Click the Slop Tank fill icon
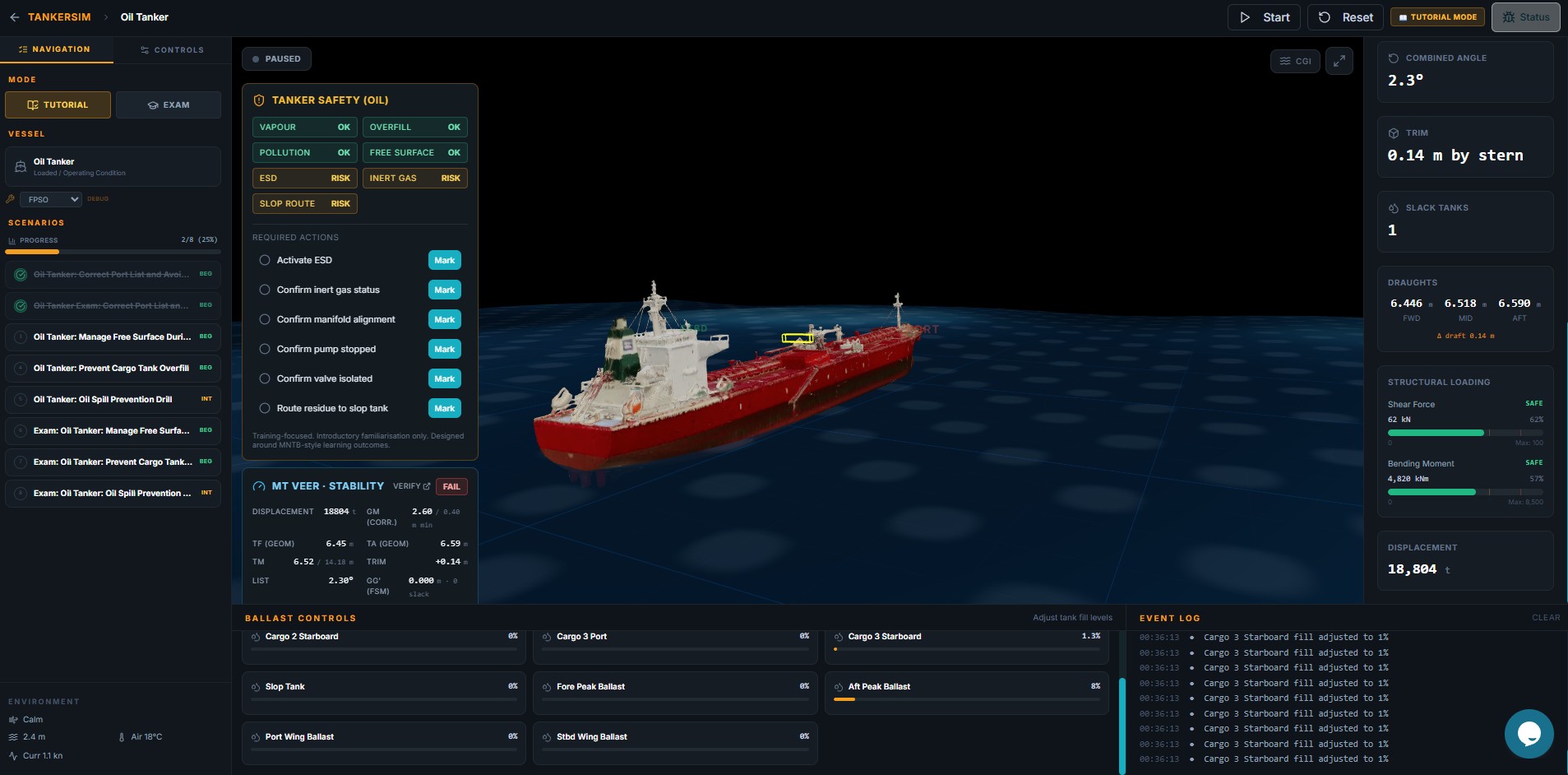The width and height of the screenshot is (1568, 775). 256,687
